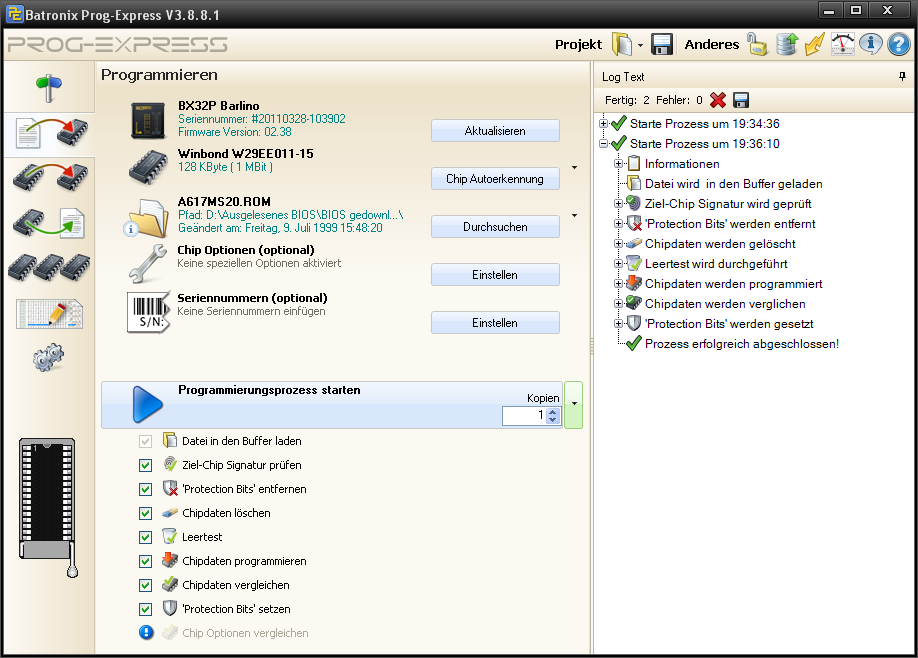Save the log with the floppy icon
The height and width of the screenshot is (658, 918).
coord(741,100)
